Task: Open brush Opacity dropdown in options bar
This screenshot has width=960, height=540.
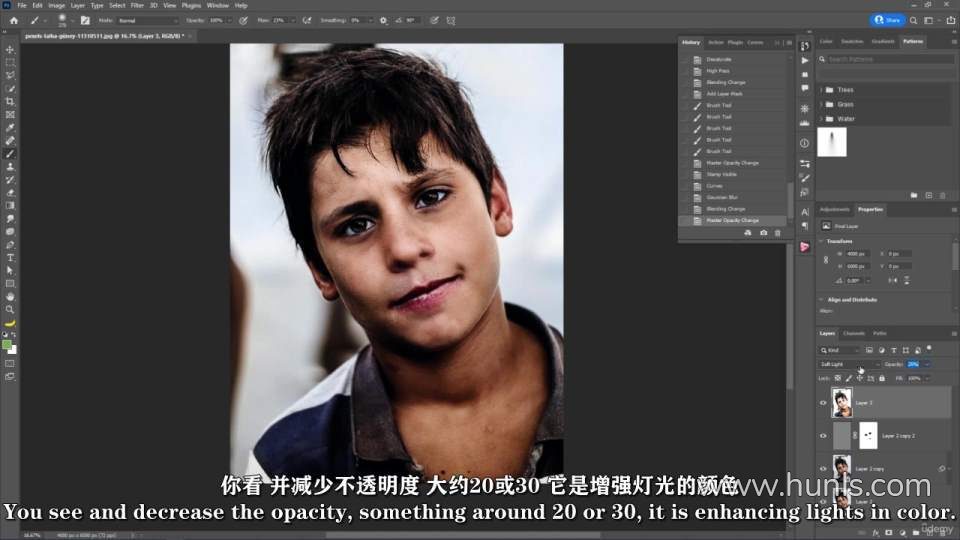Action: [x=230, y=20]
